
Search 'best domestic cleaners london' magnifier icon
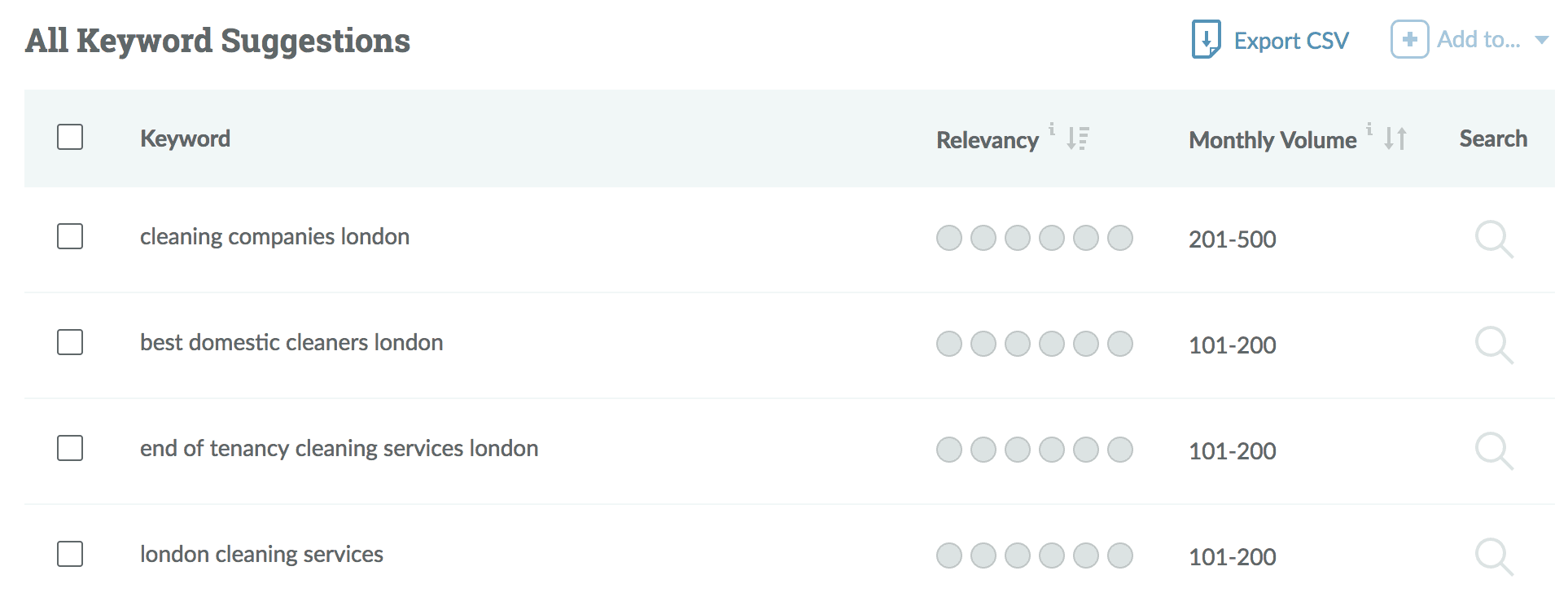1493,345
